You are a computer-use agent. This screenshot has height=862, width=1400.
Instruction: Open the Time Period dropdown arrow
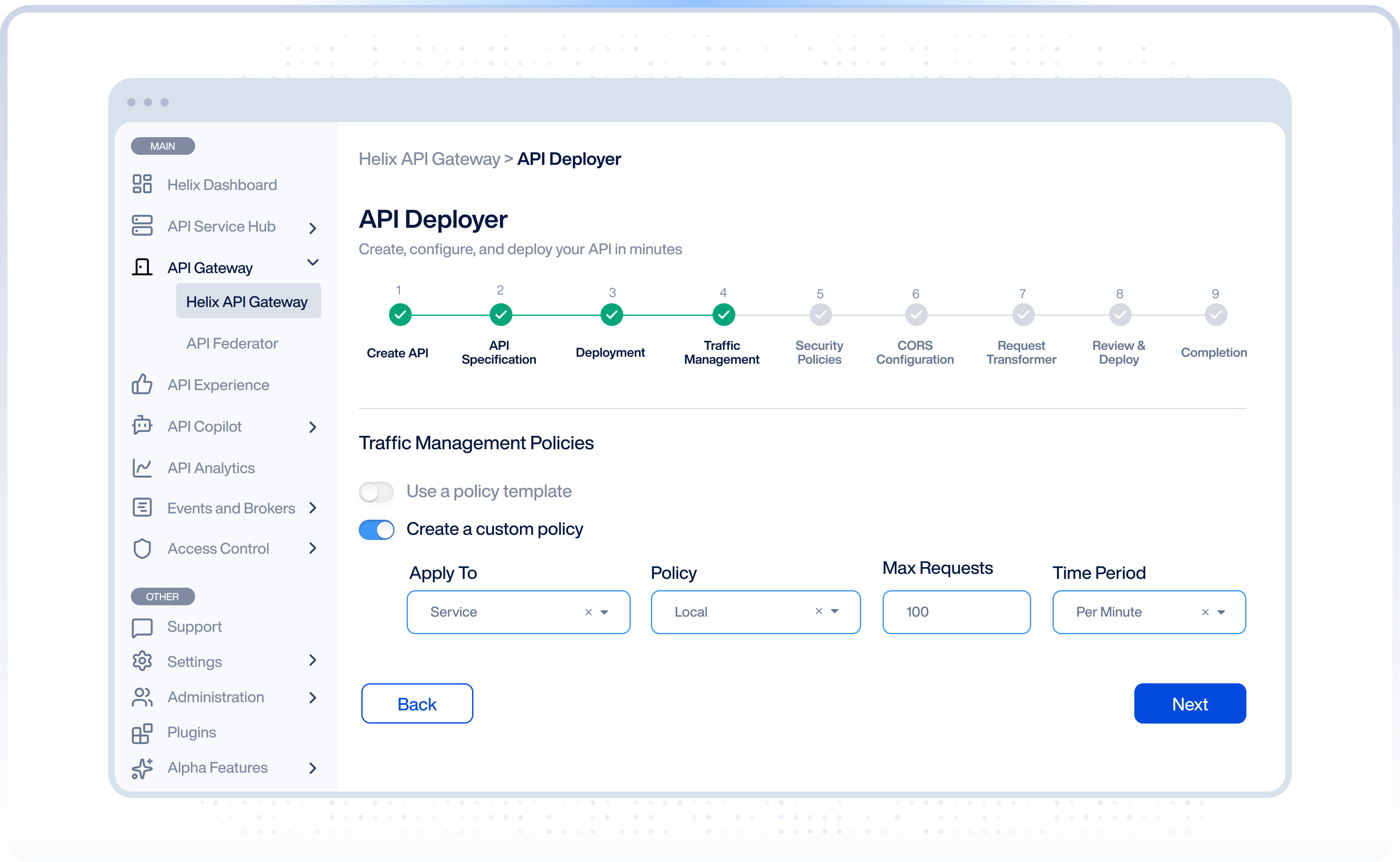click(x=1221, y=612)
